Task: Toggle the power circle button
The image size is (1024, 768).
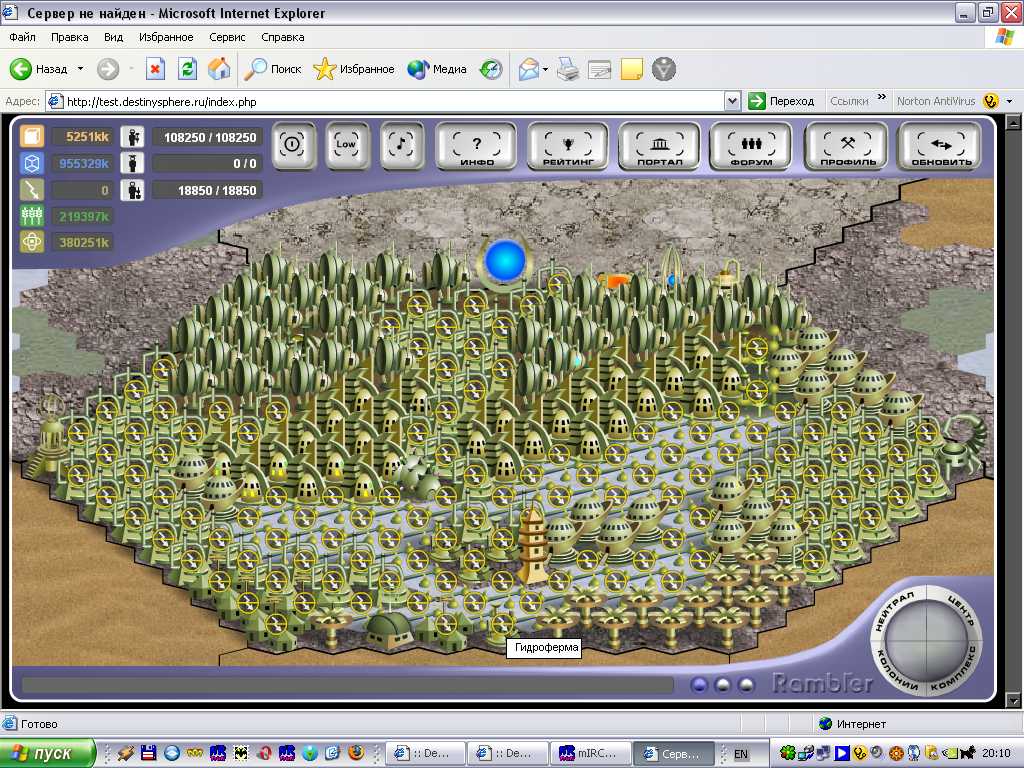Action: coord(292,144)
